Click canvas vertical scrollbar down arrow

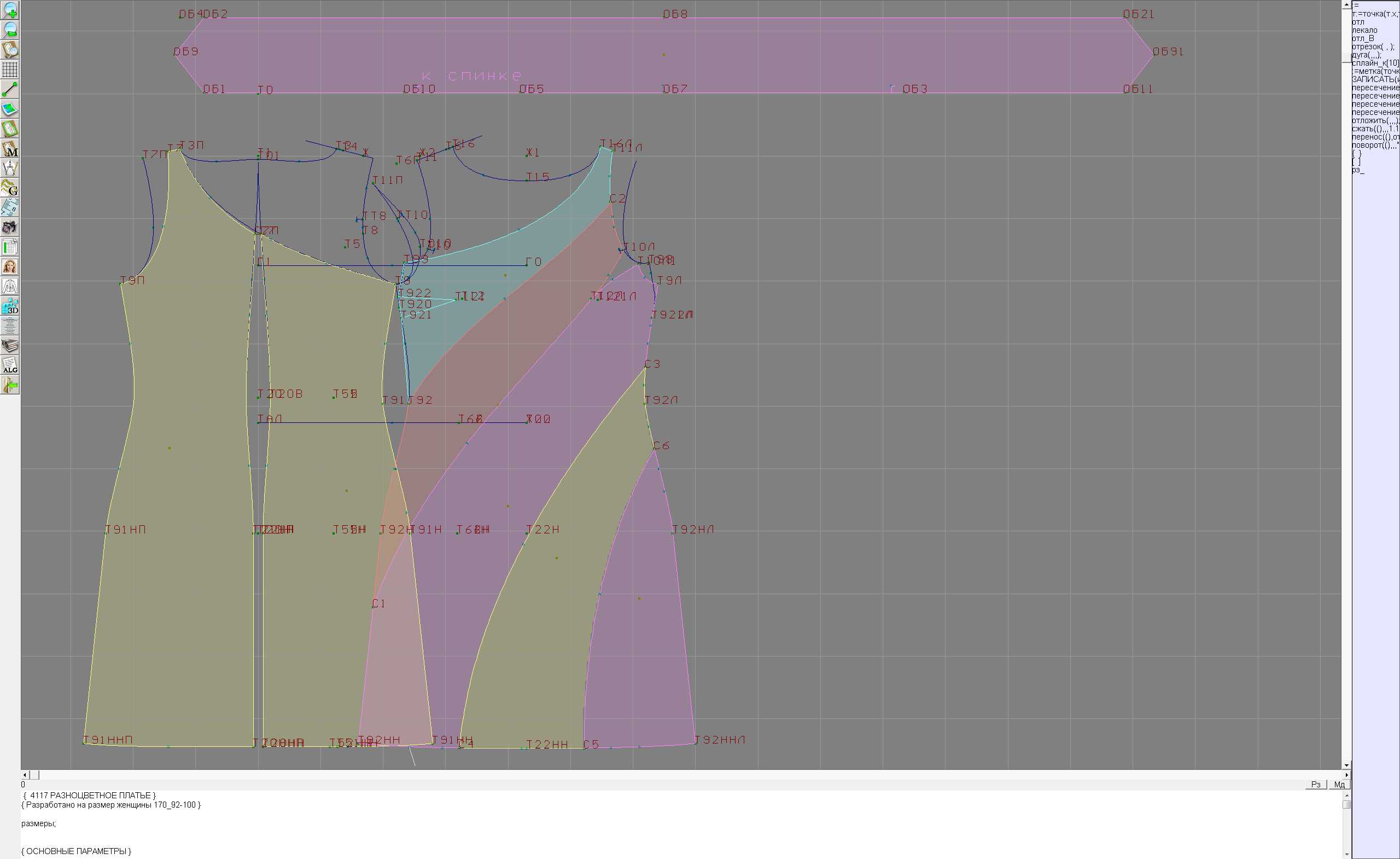[1346, 765]
